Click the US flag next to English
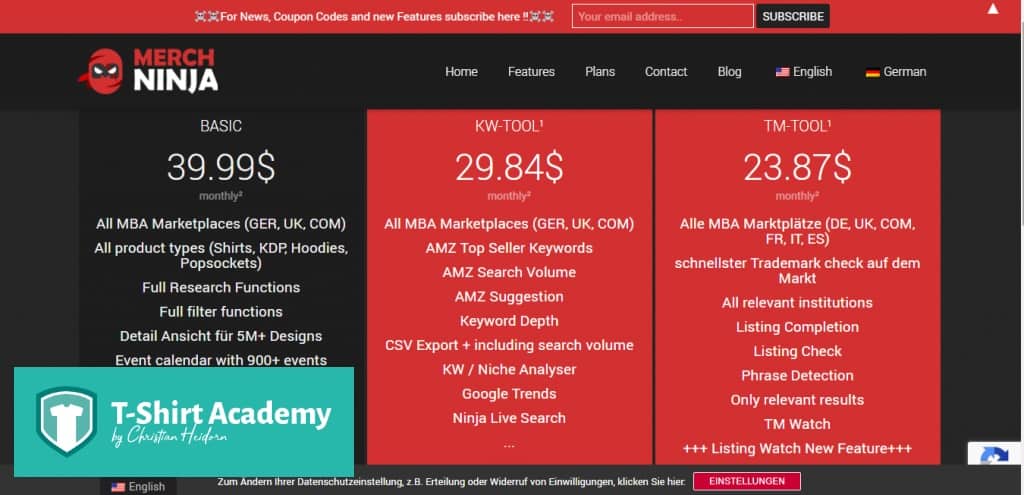The image size is (1024, 495). tap(782, 72)
